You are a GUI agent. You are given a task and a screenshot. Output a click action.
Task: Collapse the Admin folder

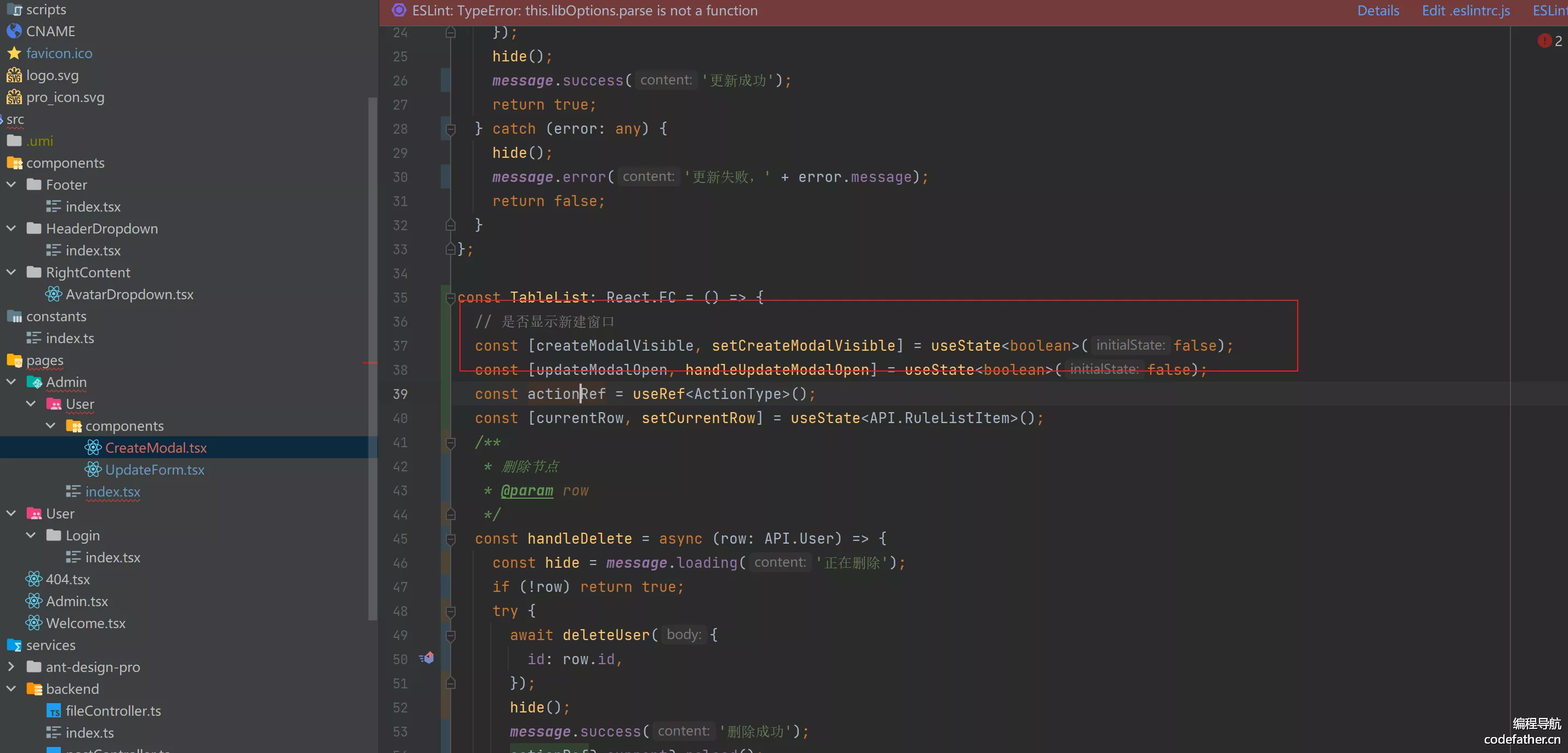point(11,381)
